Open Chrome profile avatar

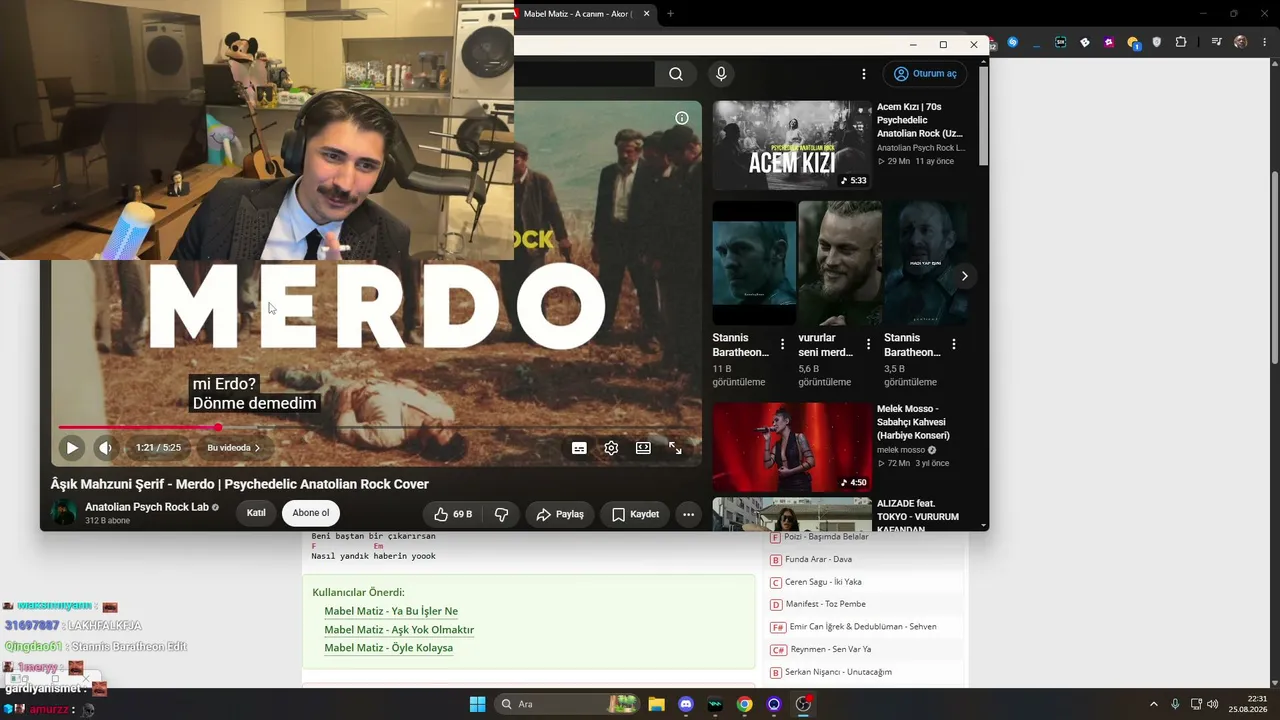pos(1241,42)
